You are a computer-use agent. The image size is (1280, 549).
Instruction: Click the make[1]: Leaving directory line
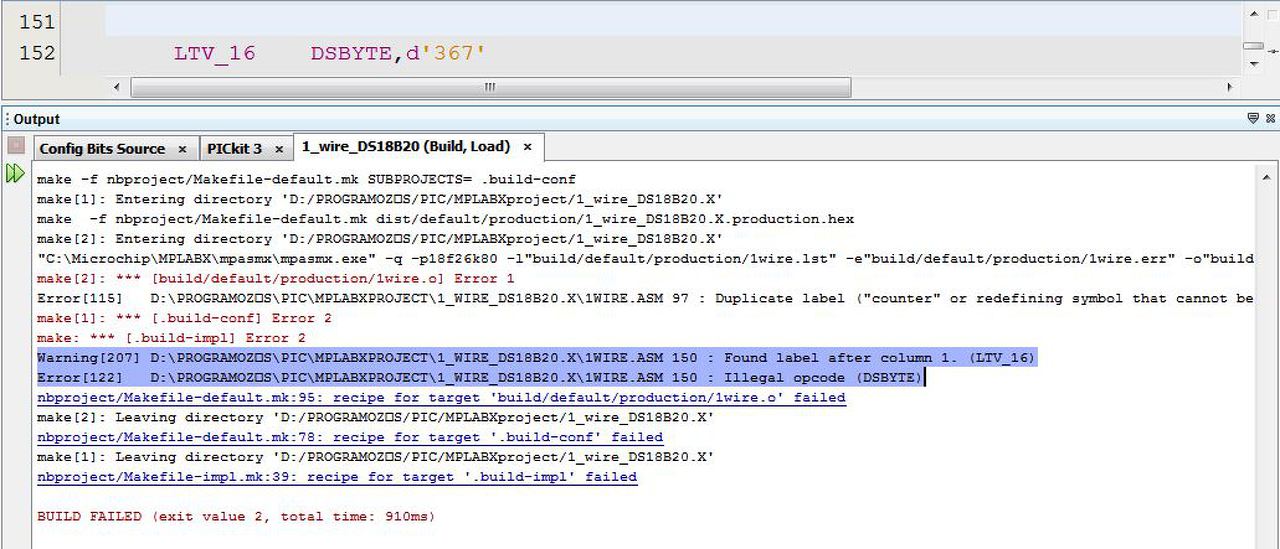(375, 457)
